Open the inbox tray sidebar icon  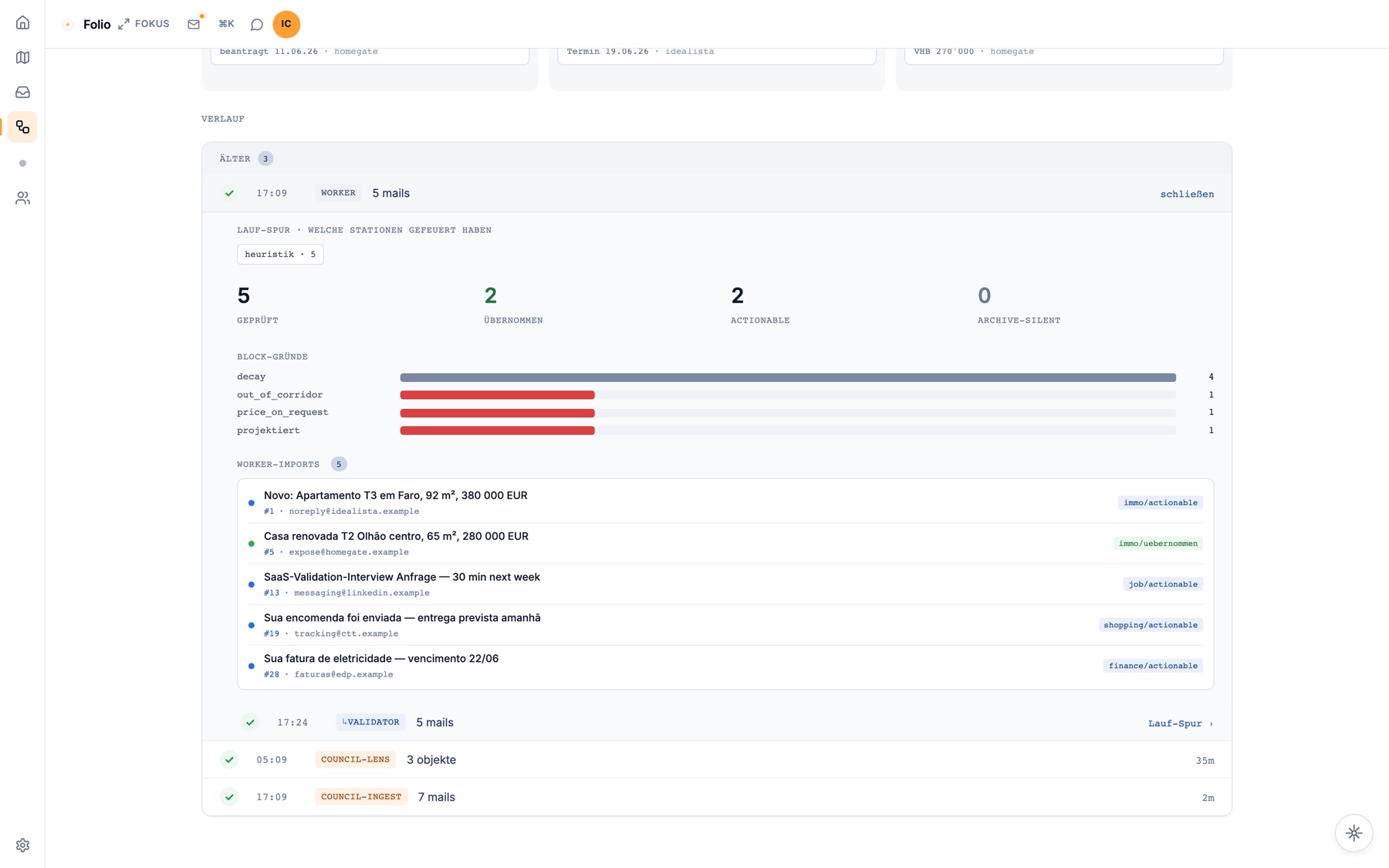(22, 92)
